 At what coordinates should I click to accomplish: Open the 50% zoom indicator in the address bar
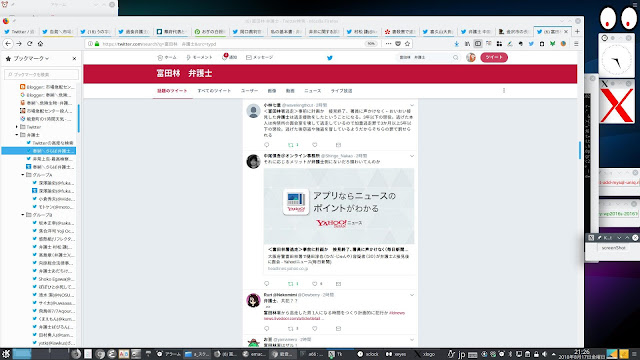coord(371,44)
